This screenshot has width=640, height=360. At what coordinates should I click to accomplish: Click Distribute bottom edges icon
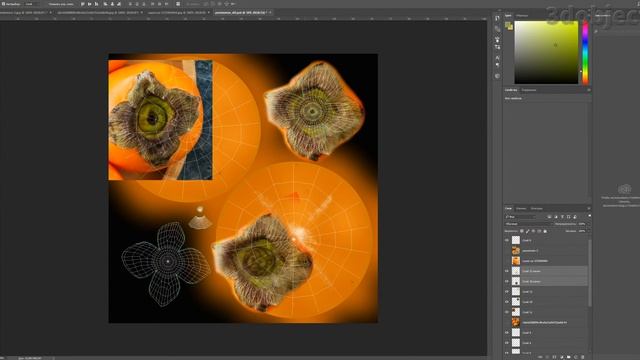click(144, 4)
